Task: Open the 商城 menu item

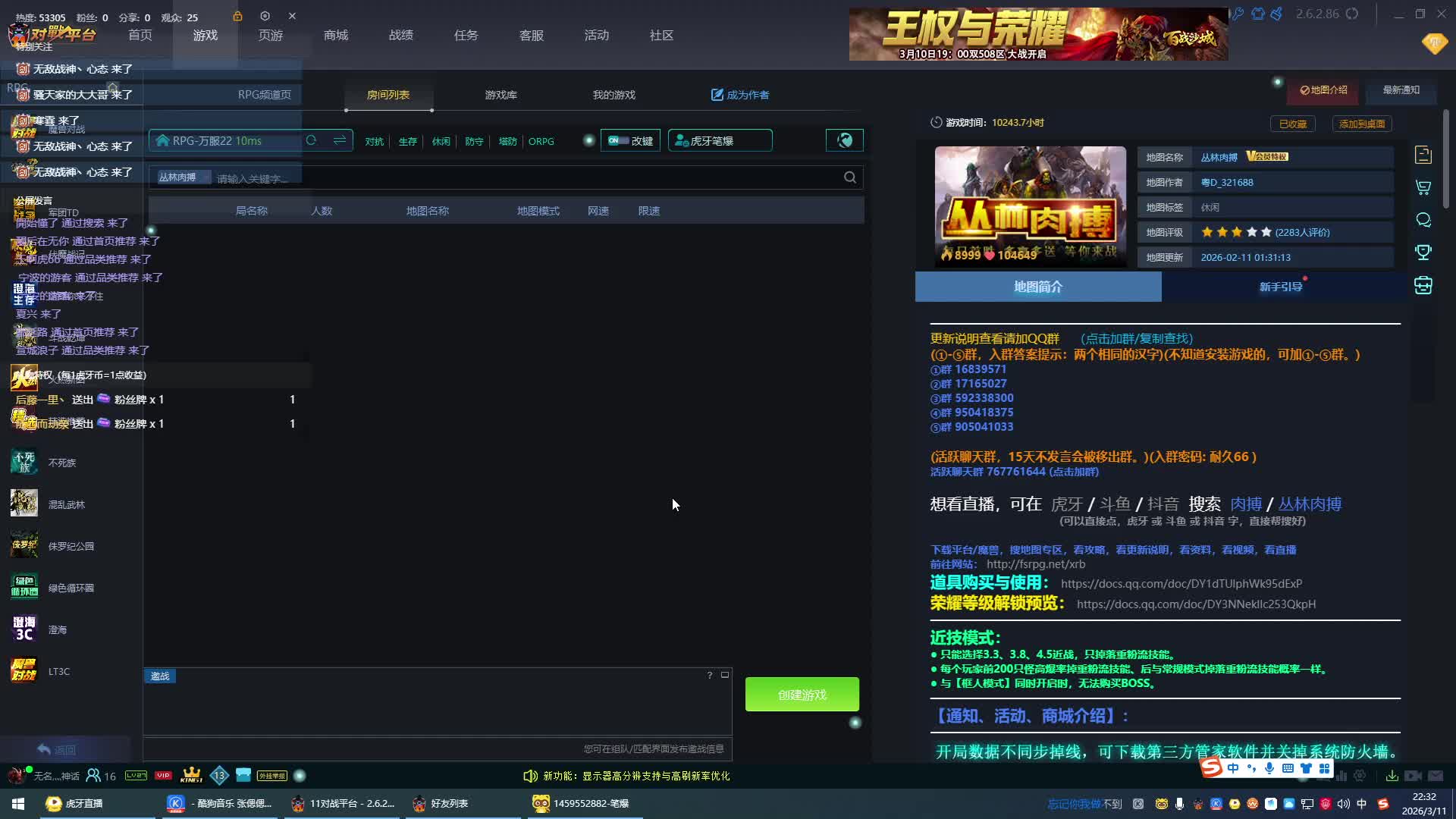Action: pos(336,36)
